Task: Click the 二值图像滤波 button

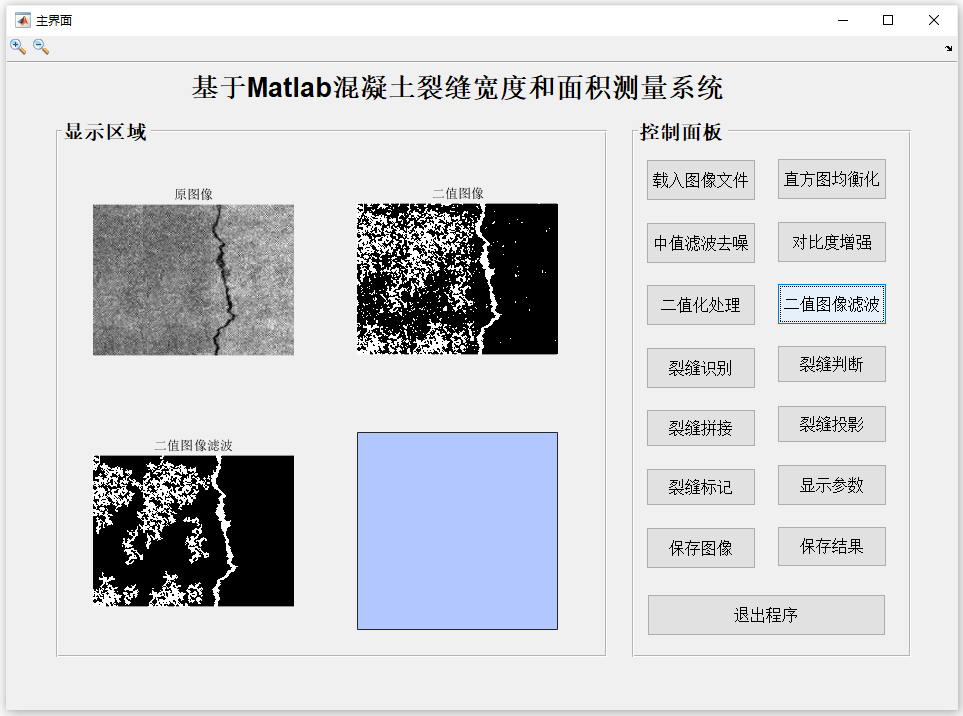Action: click(832, 303)
